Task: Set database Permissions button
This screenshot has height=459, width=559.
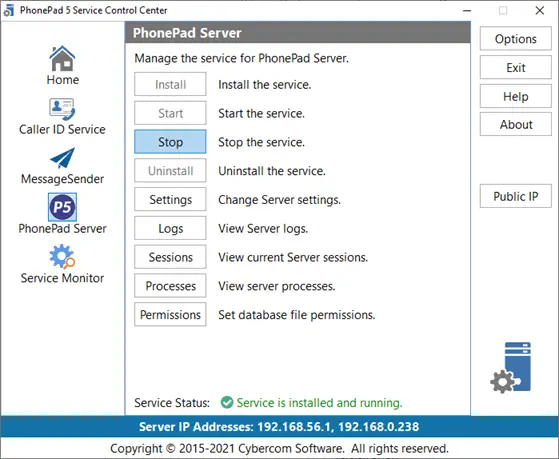Action: [170, 315]
